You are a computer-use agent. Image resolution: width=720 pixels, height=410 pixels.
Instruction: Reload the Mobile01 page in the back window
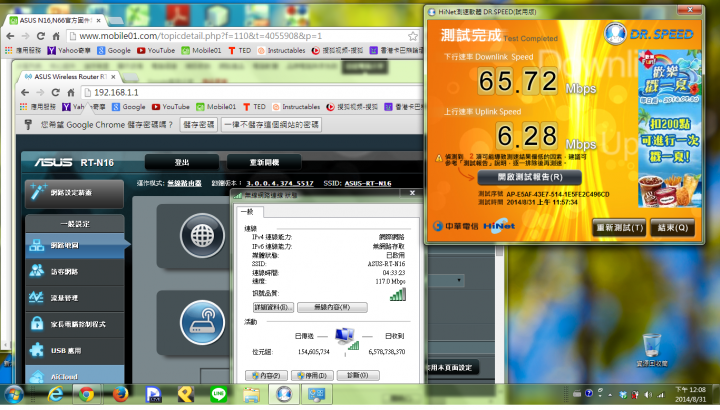pyautogui.click(x=40, y=36)
